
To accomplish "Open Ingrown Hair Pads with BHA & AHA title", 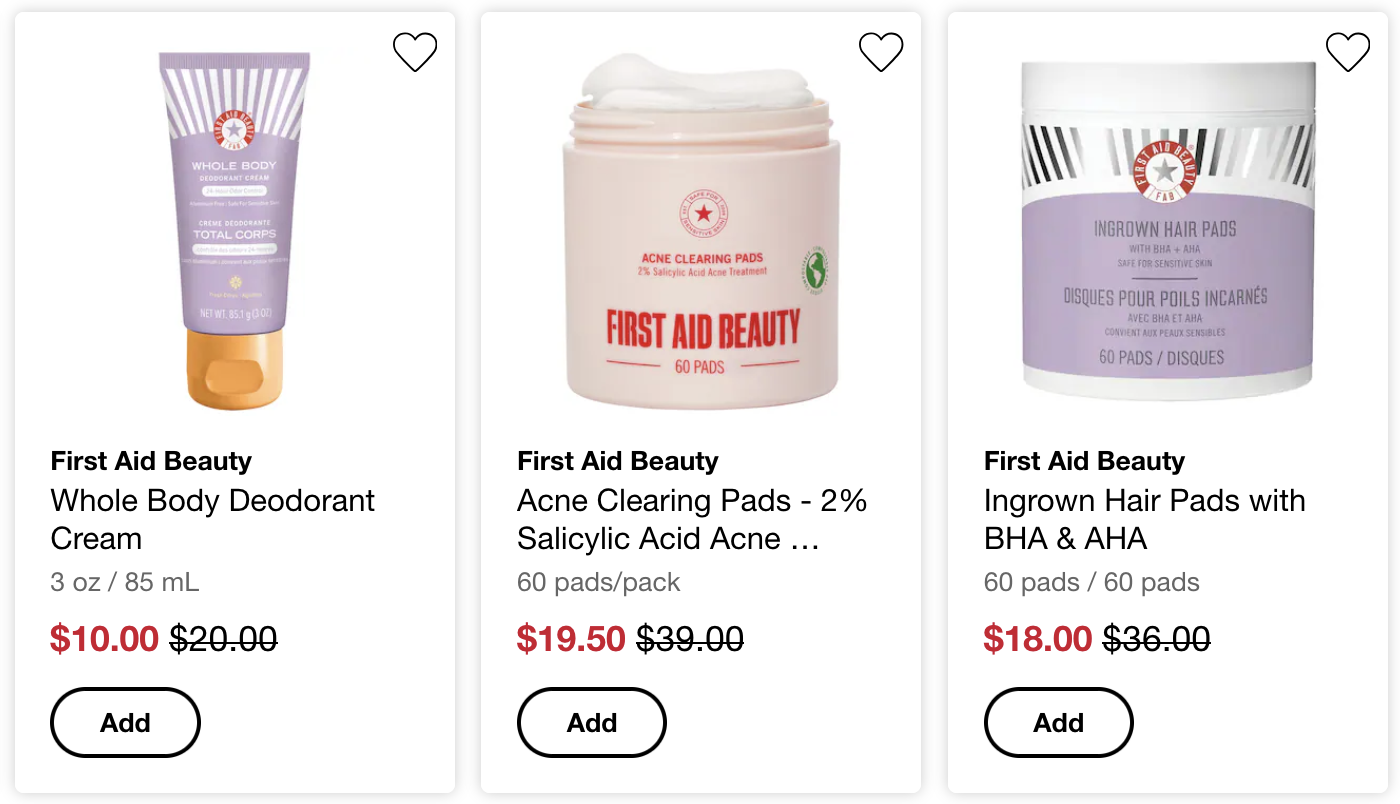I will point(1145,519).
